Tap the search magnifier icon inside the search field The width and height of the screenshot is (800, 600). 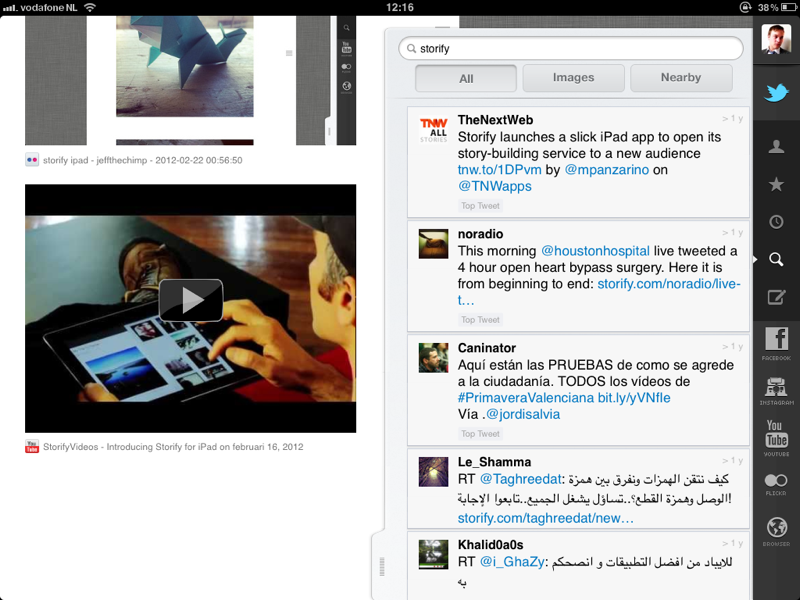tap(411, 48)
